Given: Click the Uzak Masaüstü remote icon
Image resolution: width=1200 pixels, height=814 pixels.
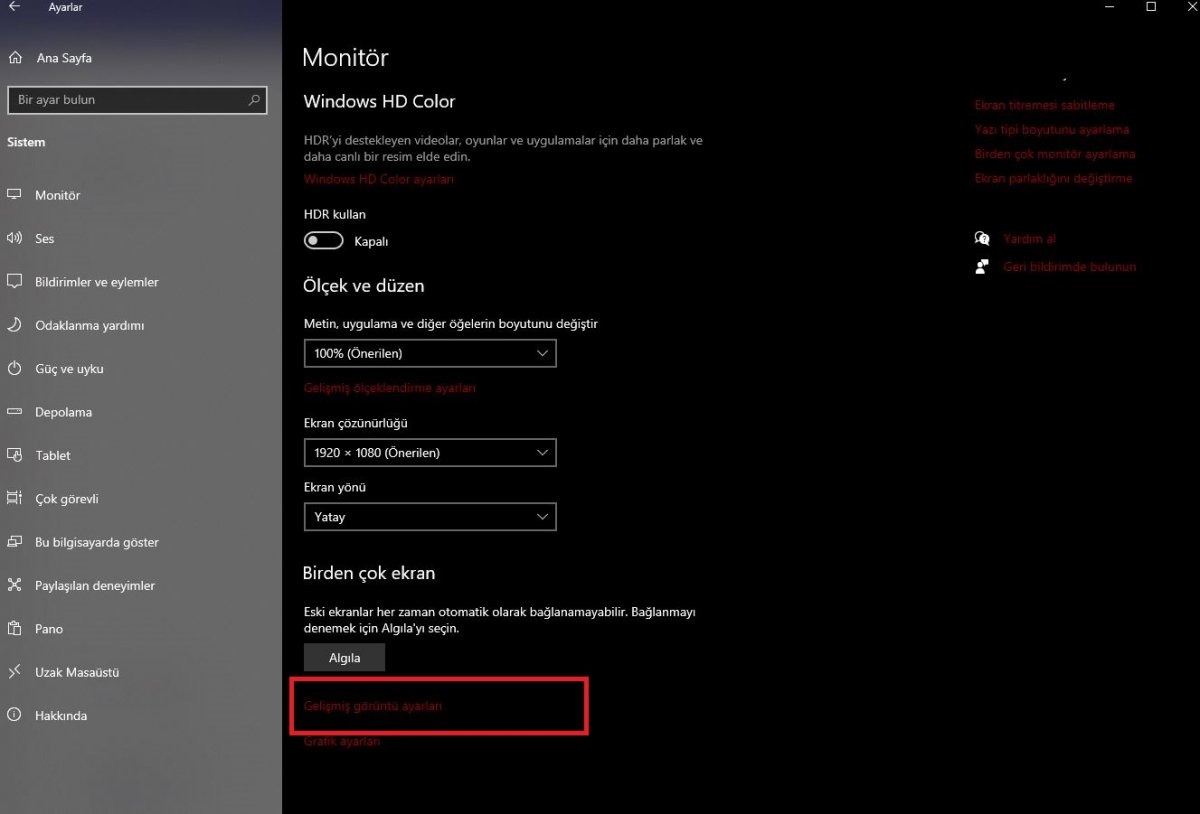Looking at the screenshot, I should (x=15, y=672).
